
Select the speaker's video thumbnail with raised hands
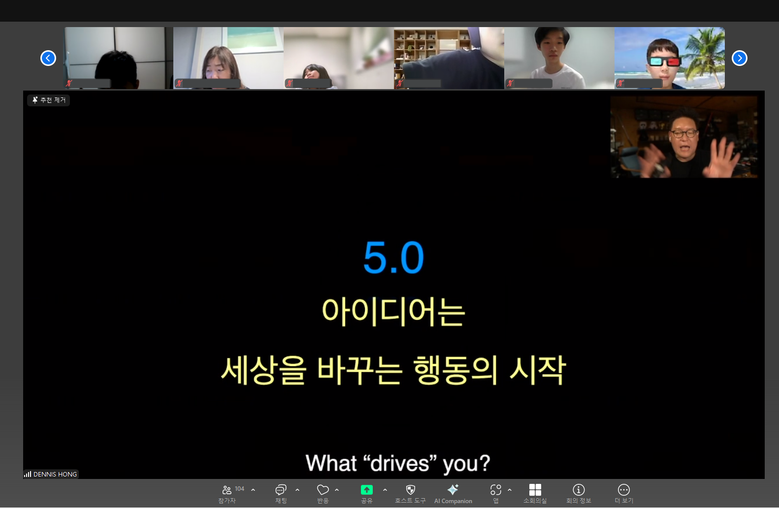[x=683, y=137]
